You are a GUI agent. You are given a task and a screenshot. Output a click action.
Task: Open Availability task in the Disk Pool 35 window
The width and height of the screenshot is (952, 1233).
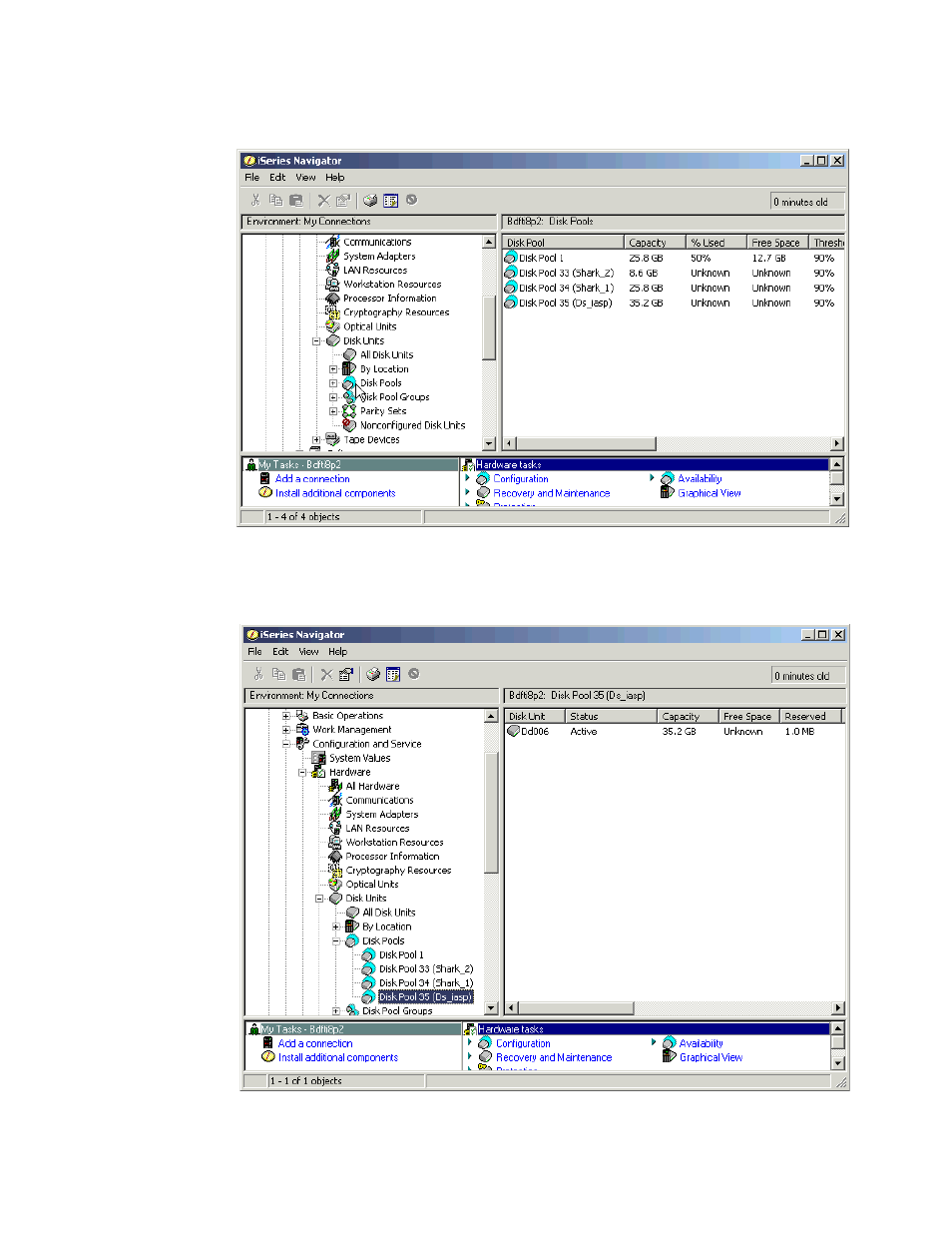[x=701, y=1043]
